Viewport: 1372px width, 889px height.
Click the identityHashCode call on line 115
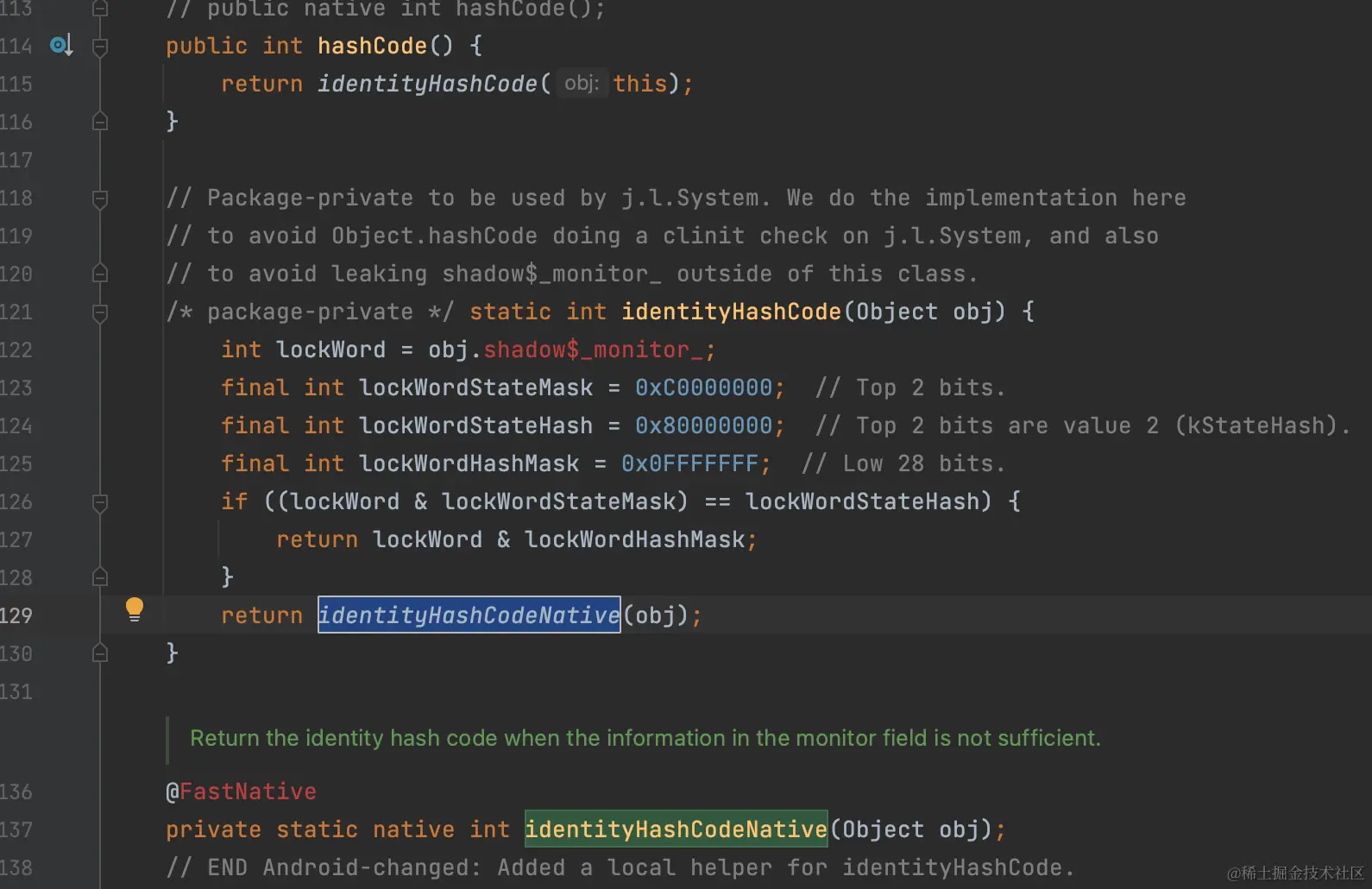click(427, 84)
